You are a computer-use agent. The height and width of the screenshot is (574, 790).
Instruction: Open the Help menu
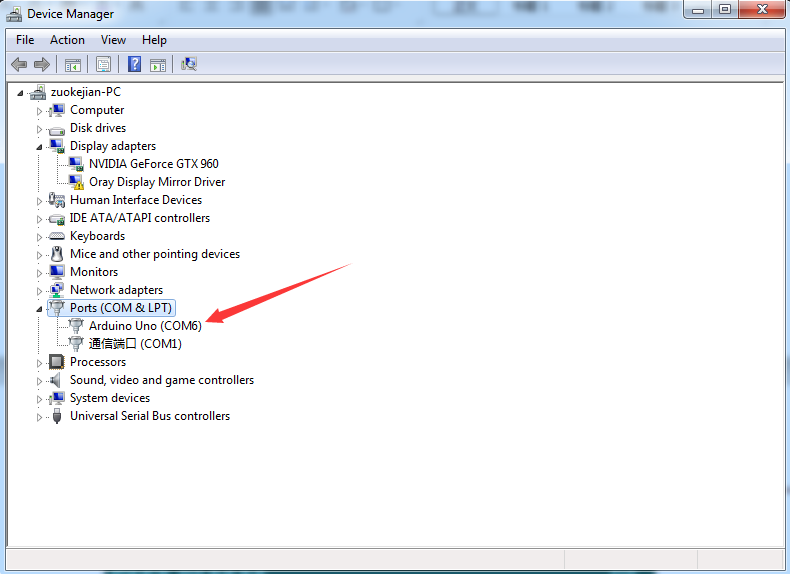pyautogui.click(x=154, y=40)
